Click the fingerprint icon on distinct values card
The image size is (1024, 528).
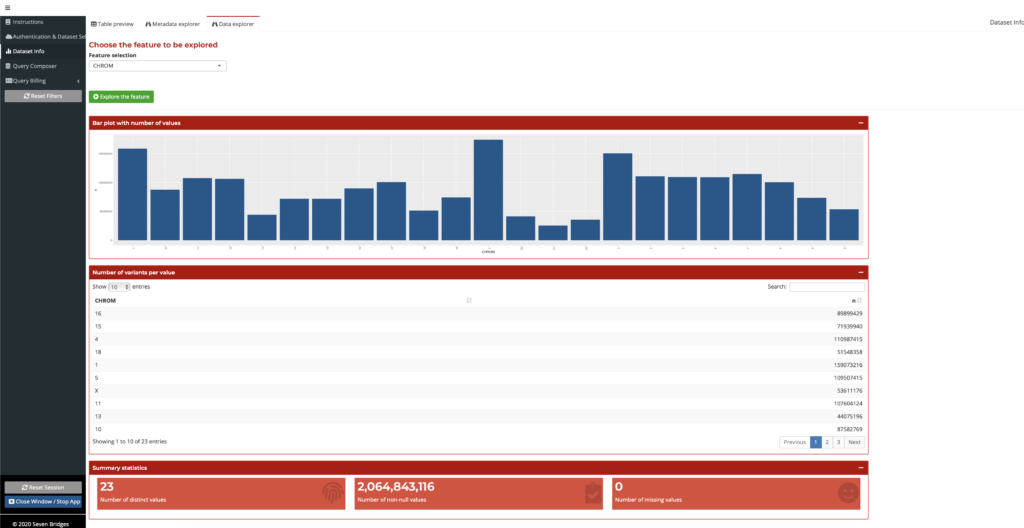point(333,492)
